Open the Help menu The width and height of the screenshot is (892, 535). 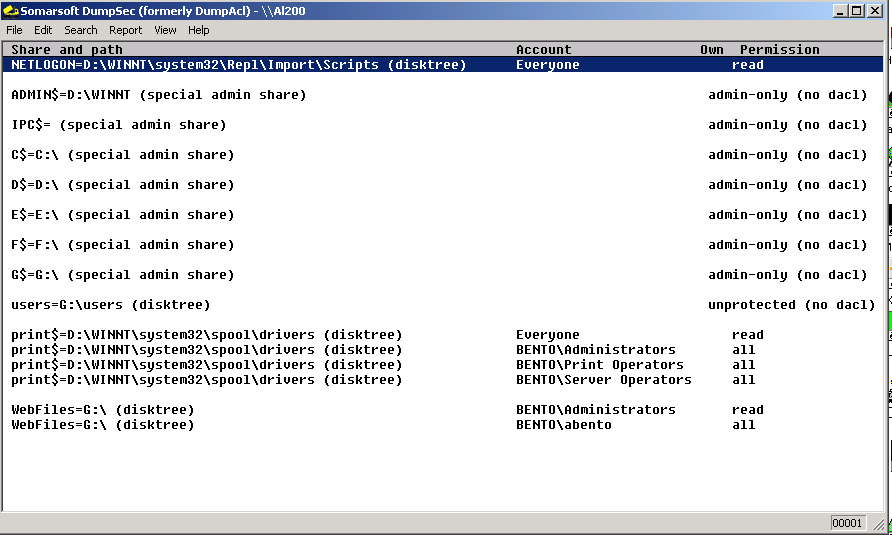199,30
